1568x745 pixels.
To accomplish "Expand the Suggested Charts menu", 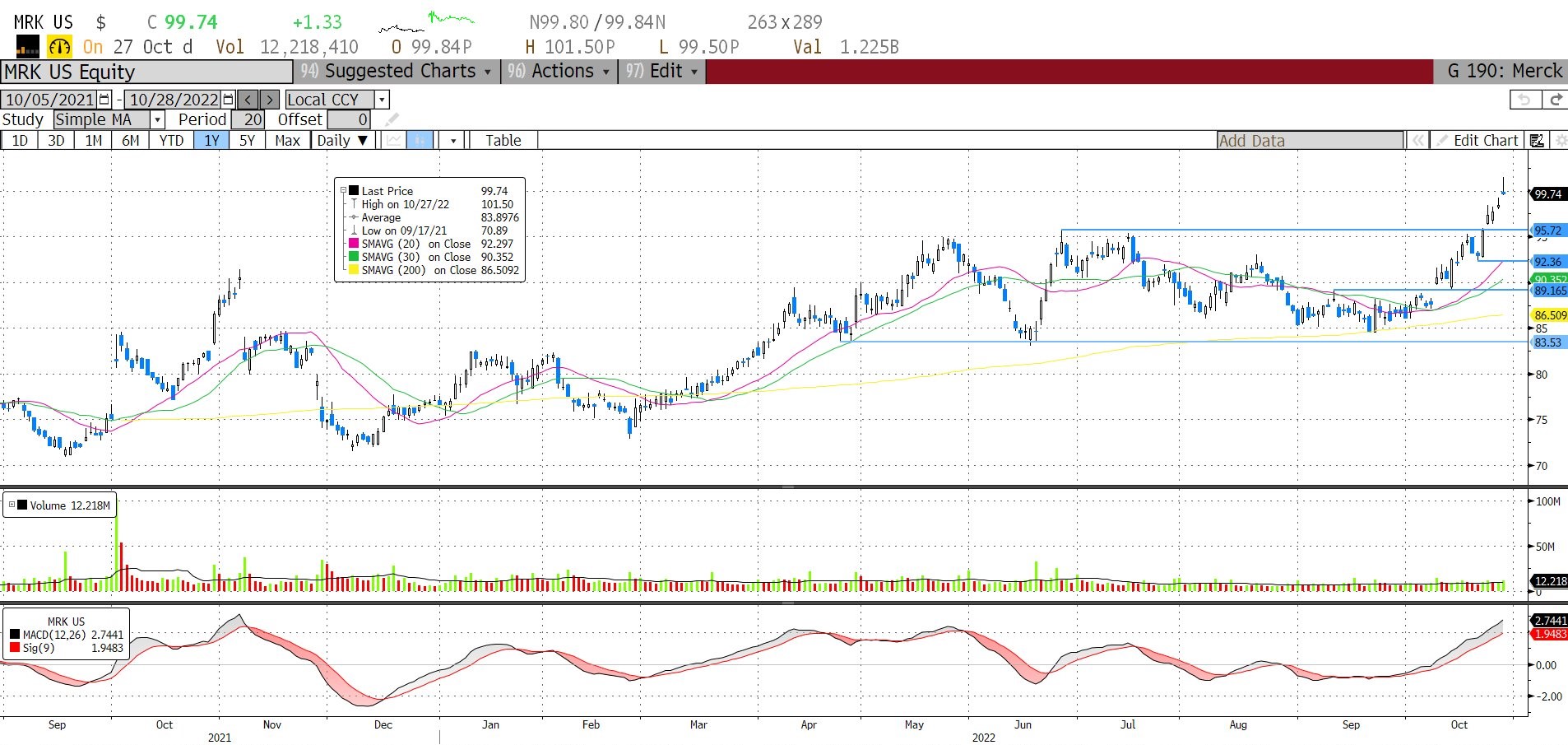I will [396, 72].
